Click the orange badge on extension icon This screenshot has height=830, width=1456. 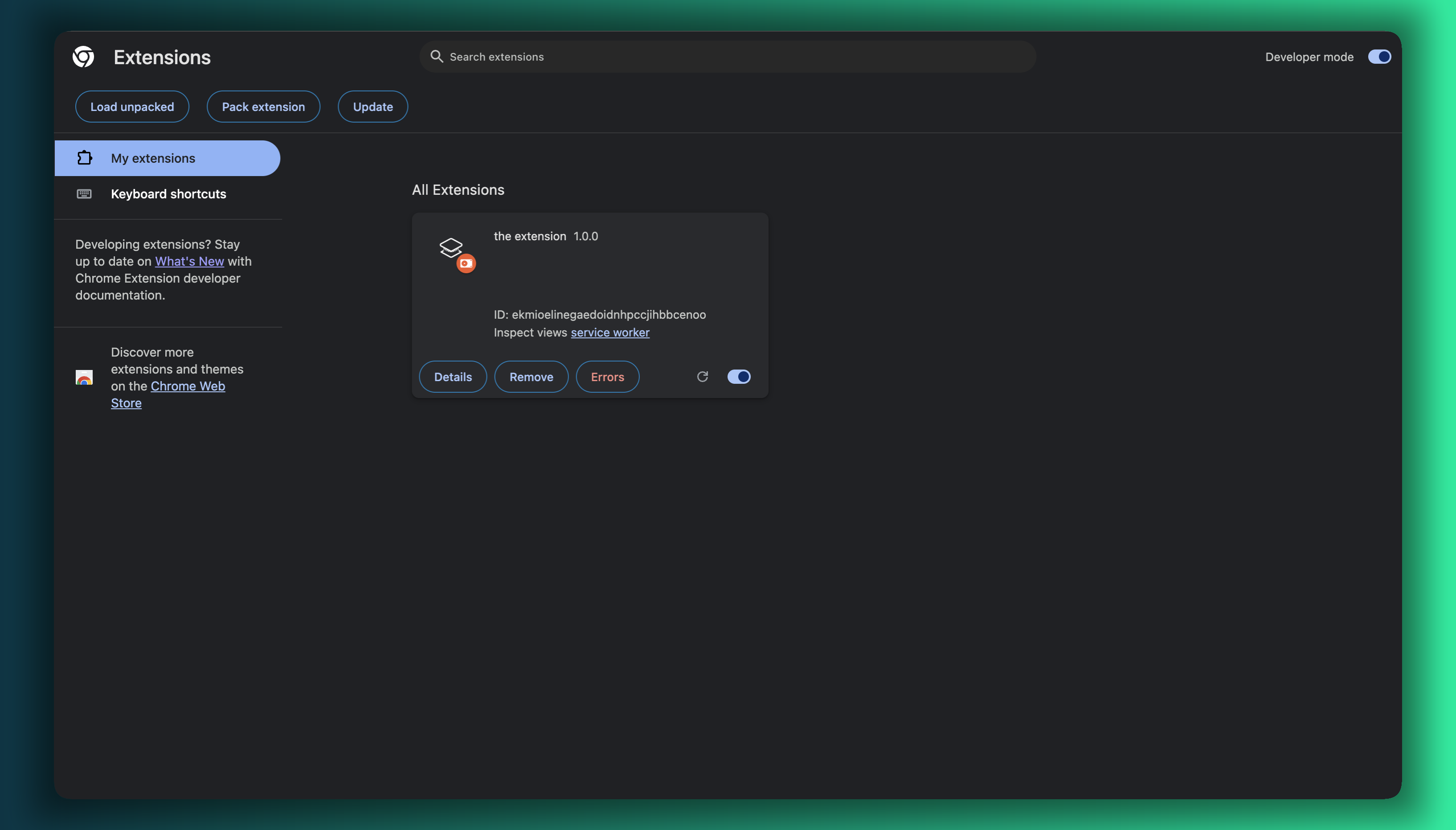point(466,263)
